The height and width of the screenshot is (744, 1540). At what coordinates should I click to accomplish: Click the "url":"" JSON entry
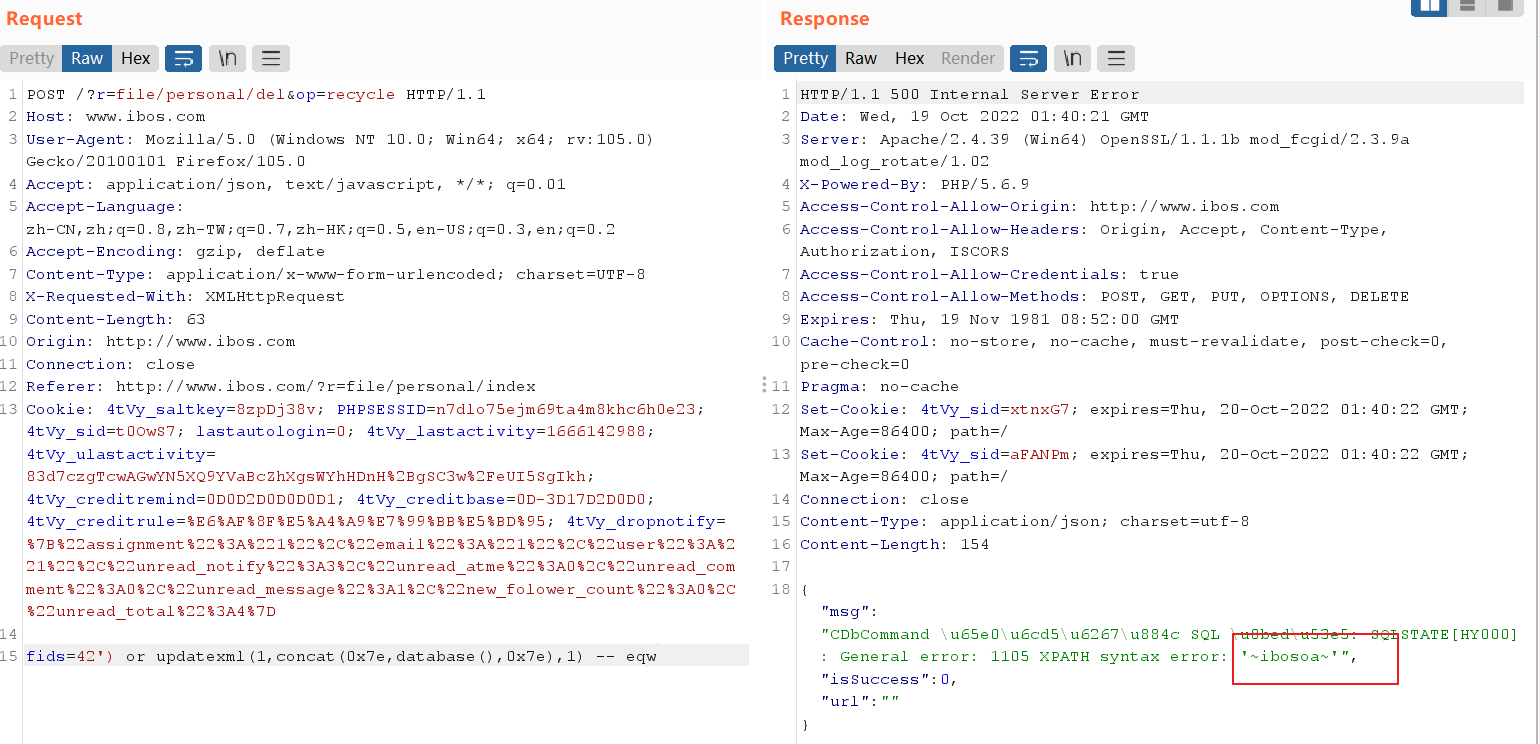(x=859, y=702)
